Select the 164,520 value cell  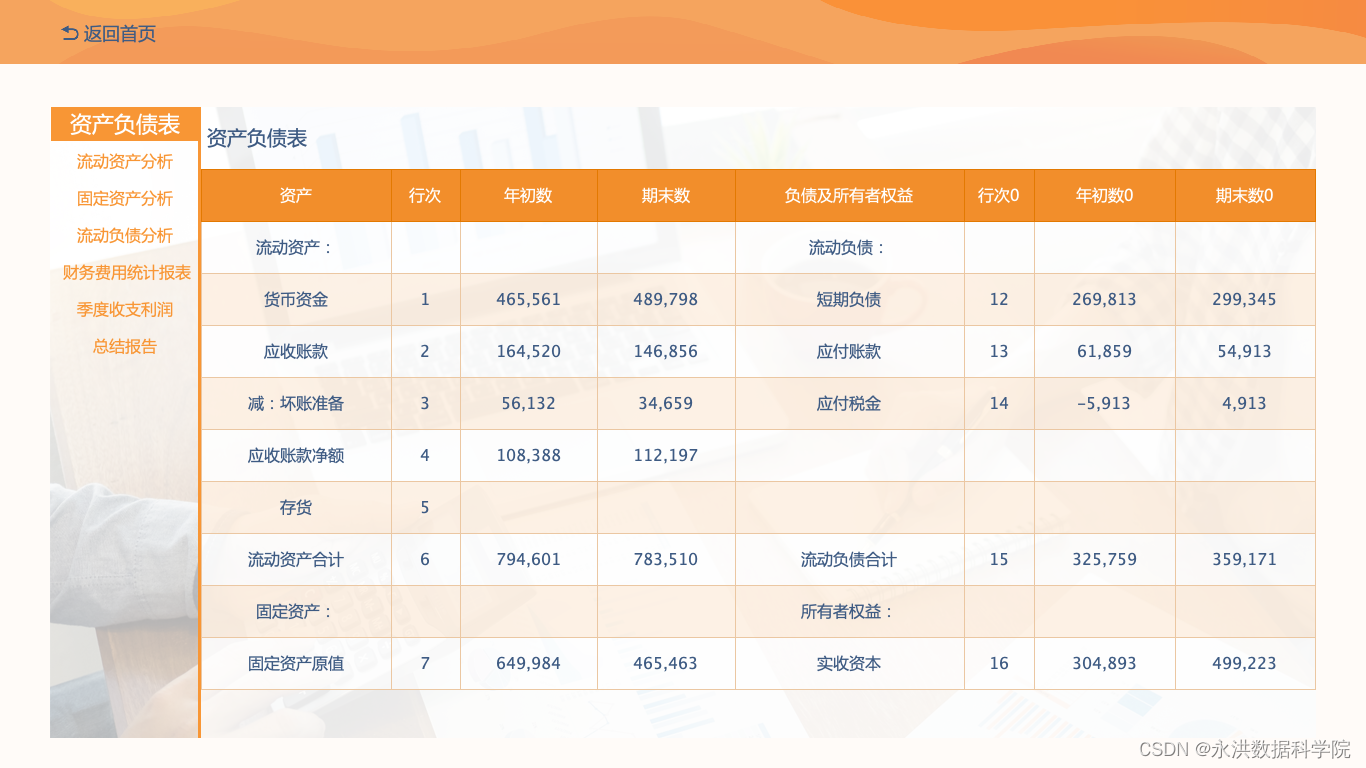click(528, 351)
